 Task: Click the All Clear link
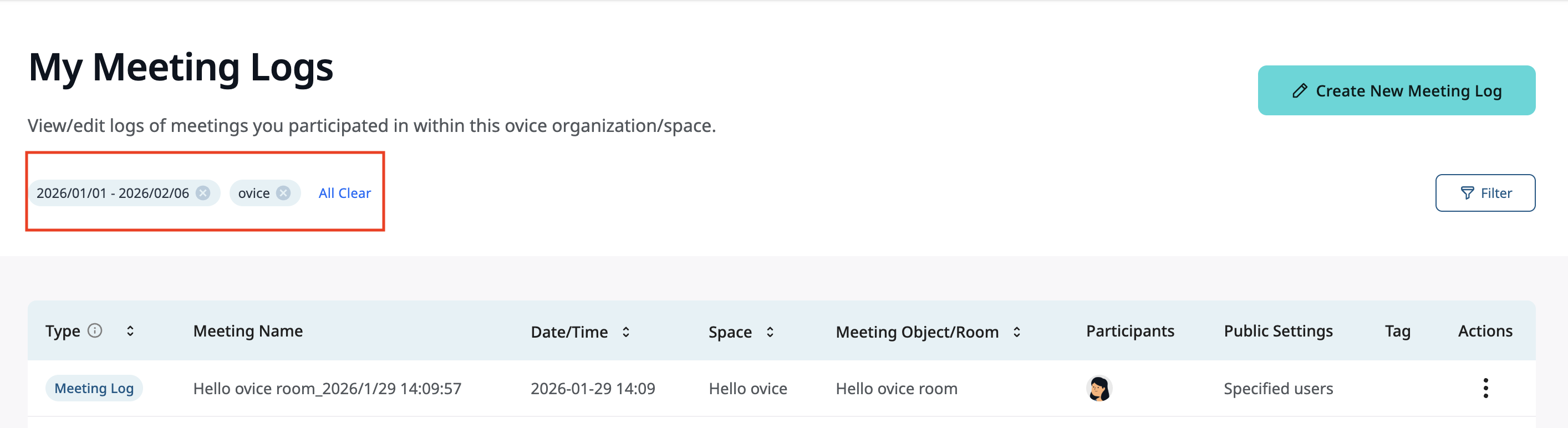(x=344, y=192)
